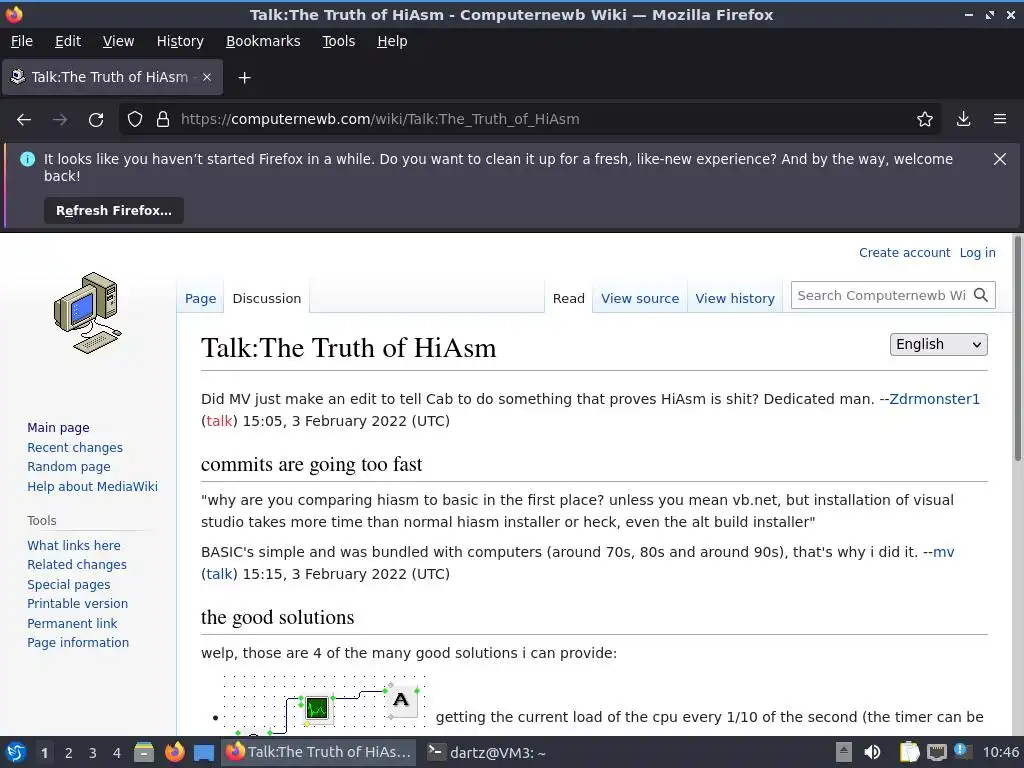Launch Firefox from the taskbar quick launch
Viewport: 1024px width, 768px height.
(x=174, y=752)
